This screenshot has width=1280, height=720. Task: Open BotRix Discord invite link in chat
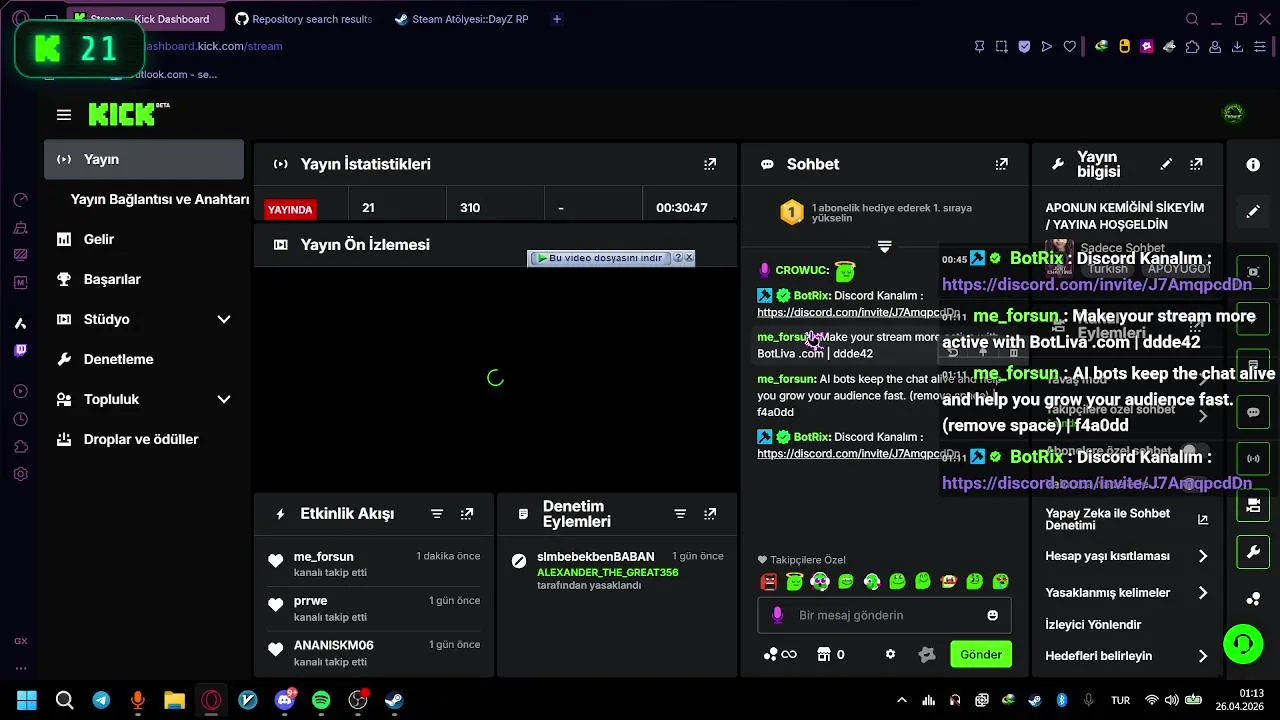pyautogui.click(x=848, y=312)
